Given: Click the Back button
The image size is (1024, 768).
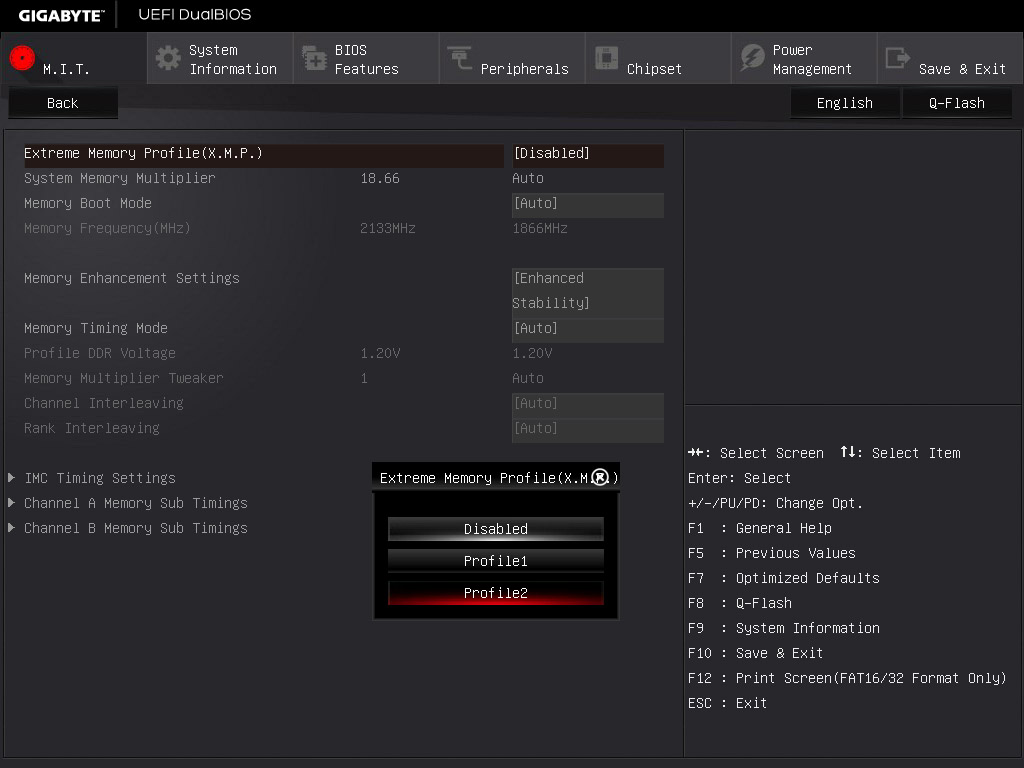Looking at the screenshot, I should pyautogui.click(x=63, y=103).
